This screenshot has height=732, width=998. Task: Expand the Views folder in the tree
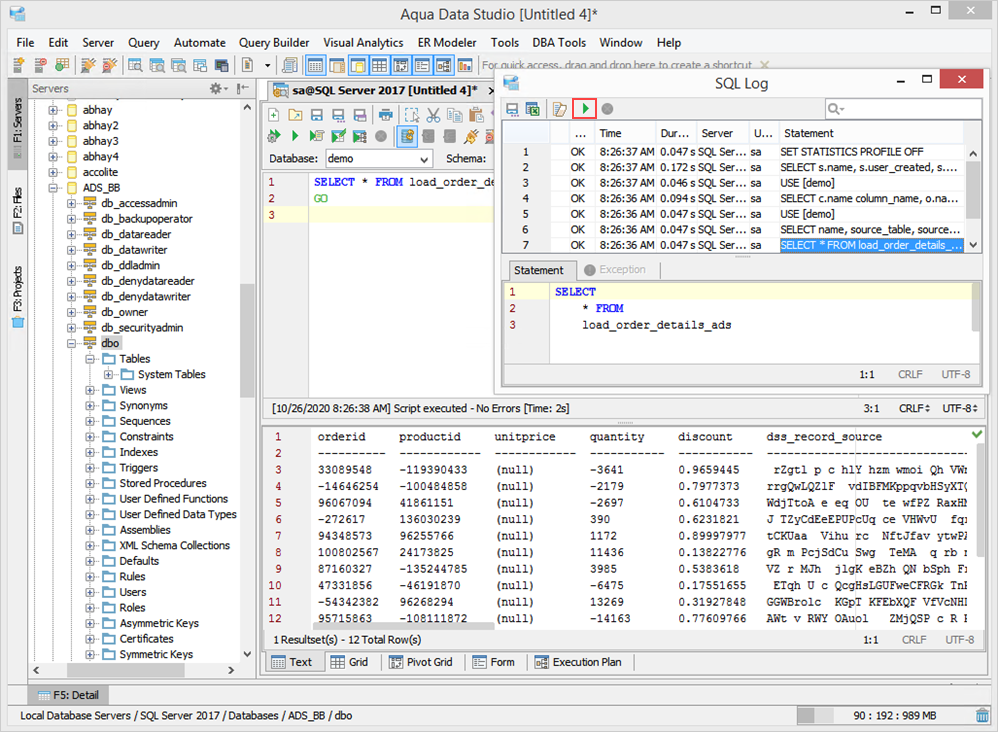(91, 390)
